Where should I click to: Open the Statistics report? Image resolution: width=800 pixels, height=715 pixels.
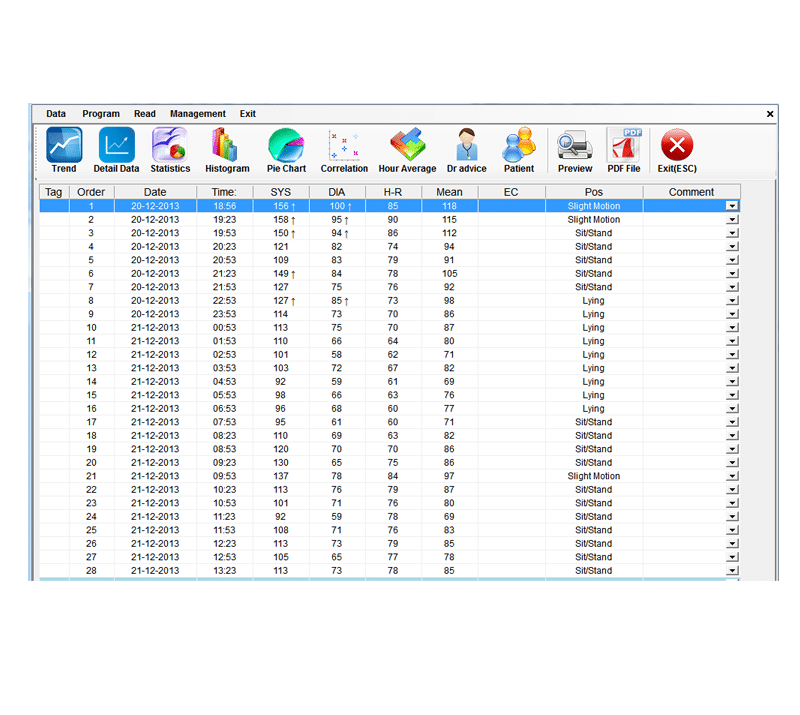point(170,150)
